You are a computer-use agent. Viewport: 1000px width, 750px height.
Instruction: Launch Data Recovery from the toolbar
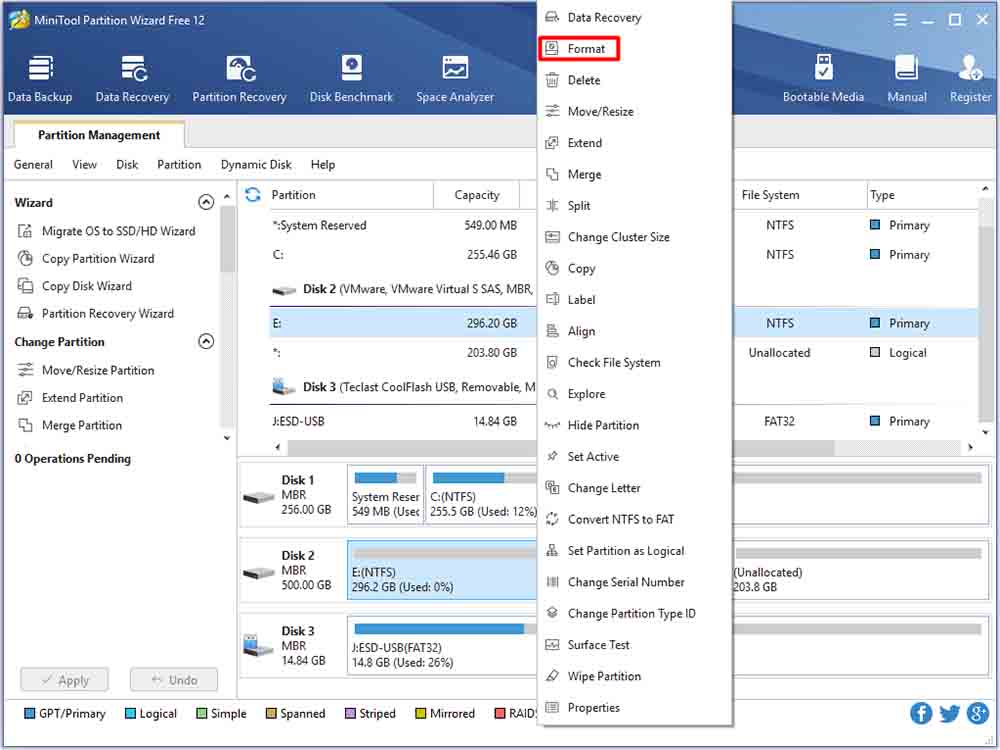pos(133,78)
